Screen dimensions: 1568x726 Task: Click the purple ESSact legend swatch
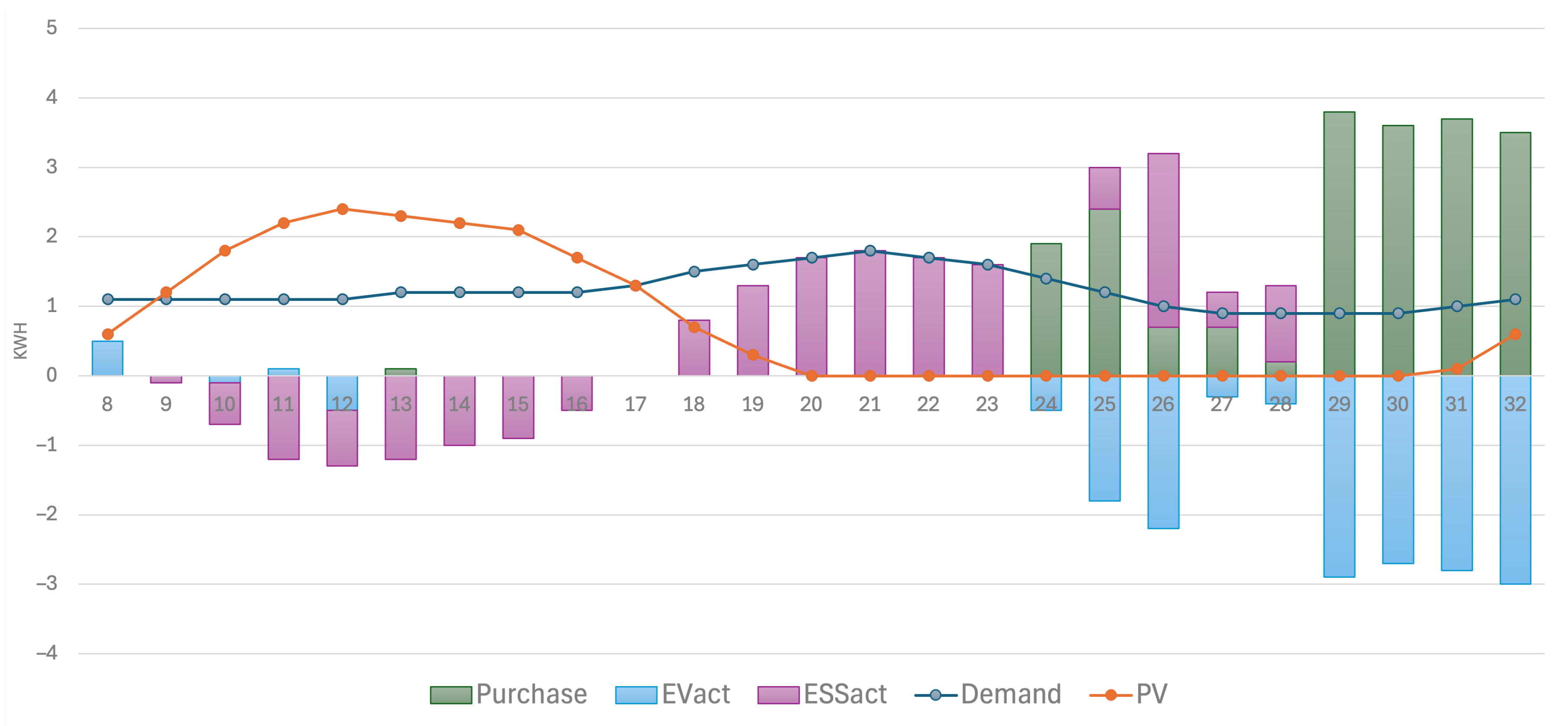778,694
